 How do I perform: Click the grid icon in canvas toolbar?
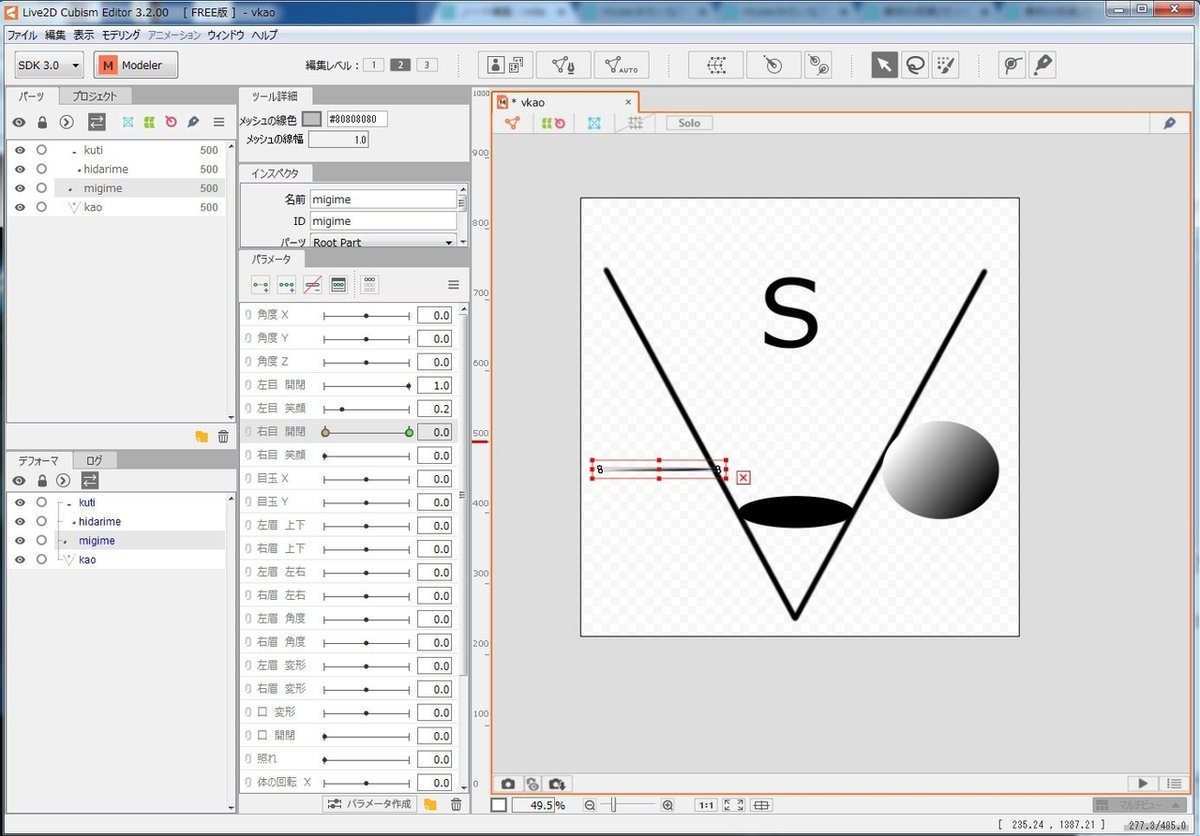[x=635, y=123]
